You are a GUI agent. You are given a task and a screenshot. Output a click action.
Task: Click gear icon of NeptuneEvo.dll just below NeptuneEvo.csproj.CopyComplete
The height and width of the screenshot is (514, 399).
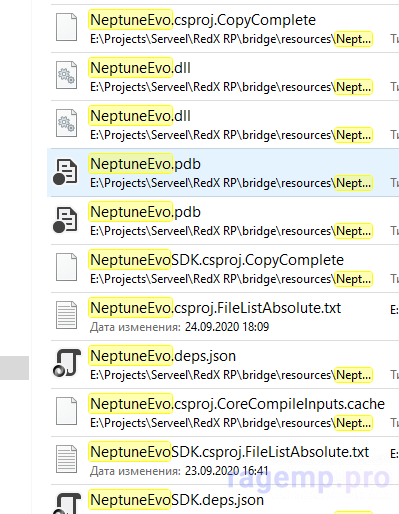[66, 75]
